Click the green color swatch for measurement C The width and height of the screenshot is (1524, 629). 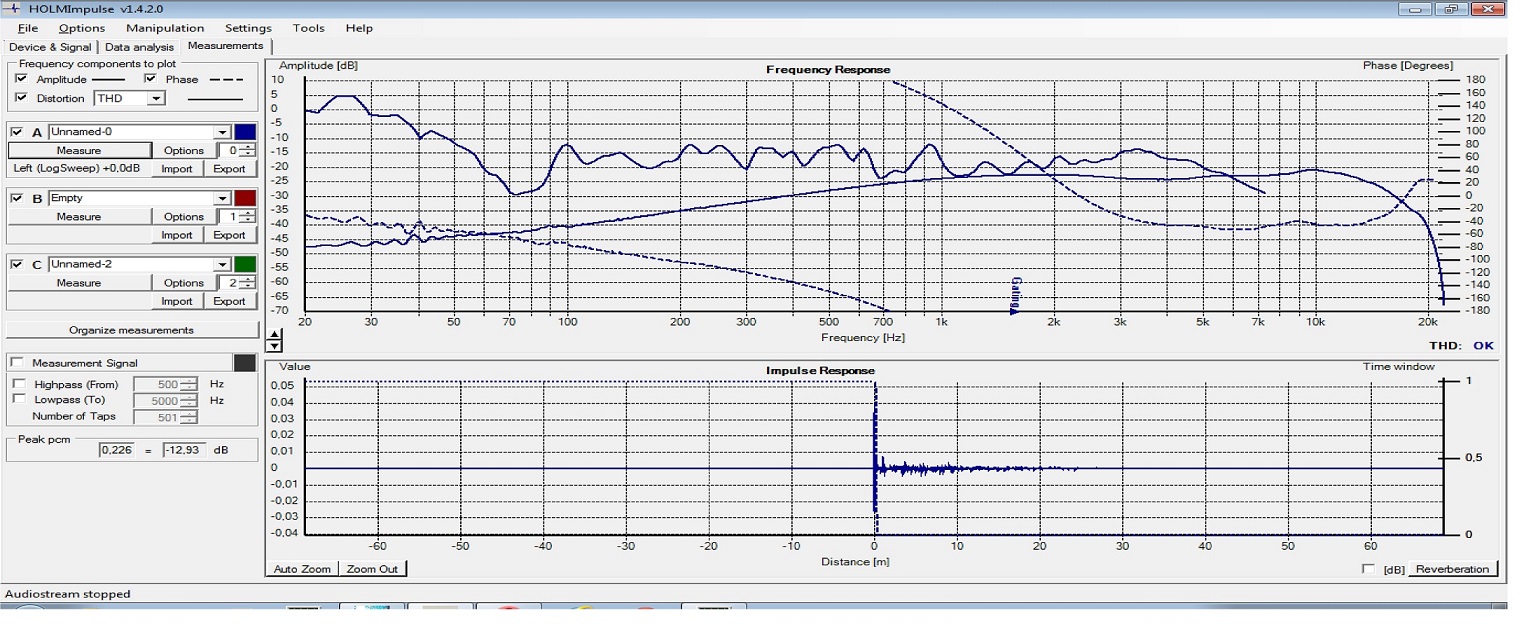tap(245, 264)
